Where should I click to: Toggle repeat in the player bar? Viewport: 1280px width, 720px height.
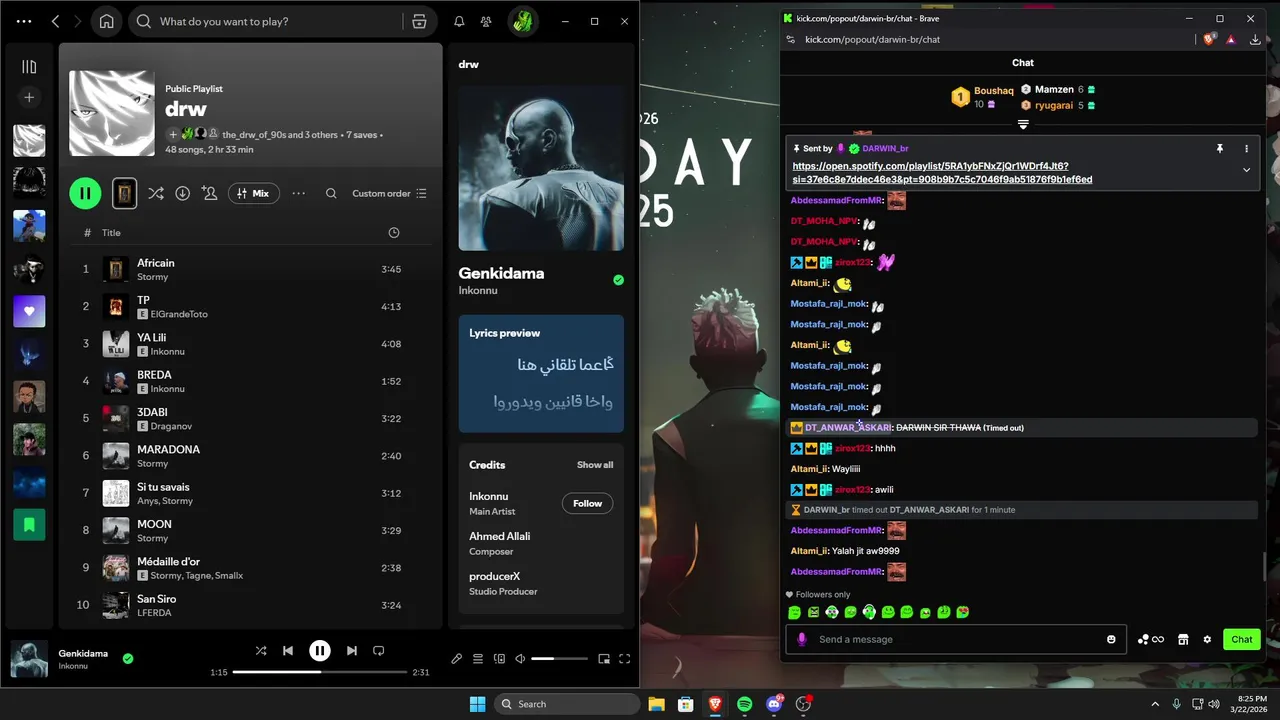pos(378,650)
